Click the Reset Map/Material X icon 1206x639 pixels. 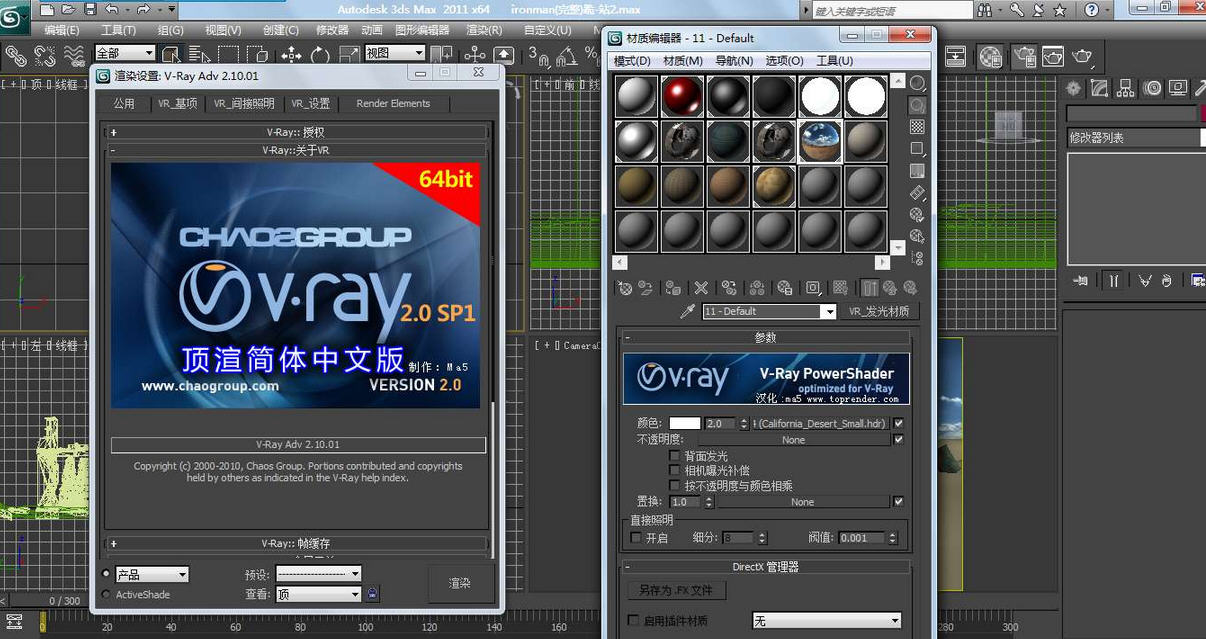(701, 288)
